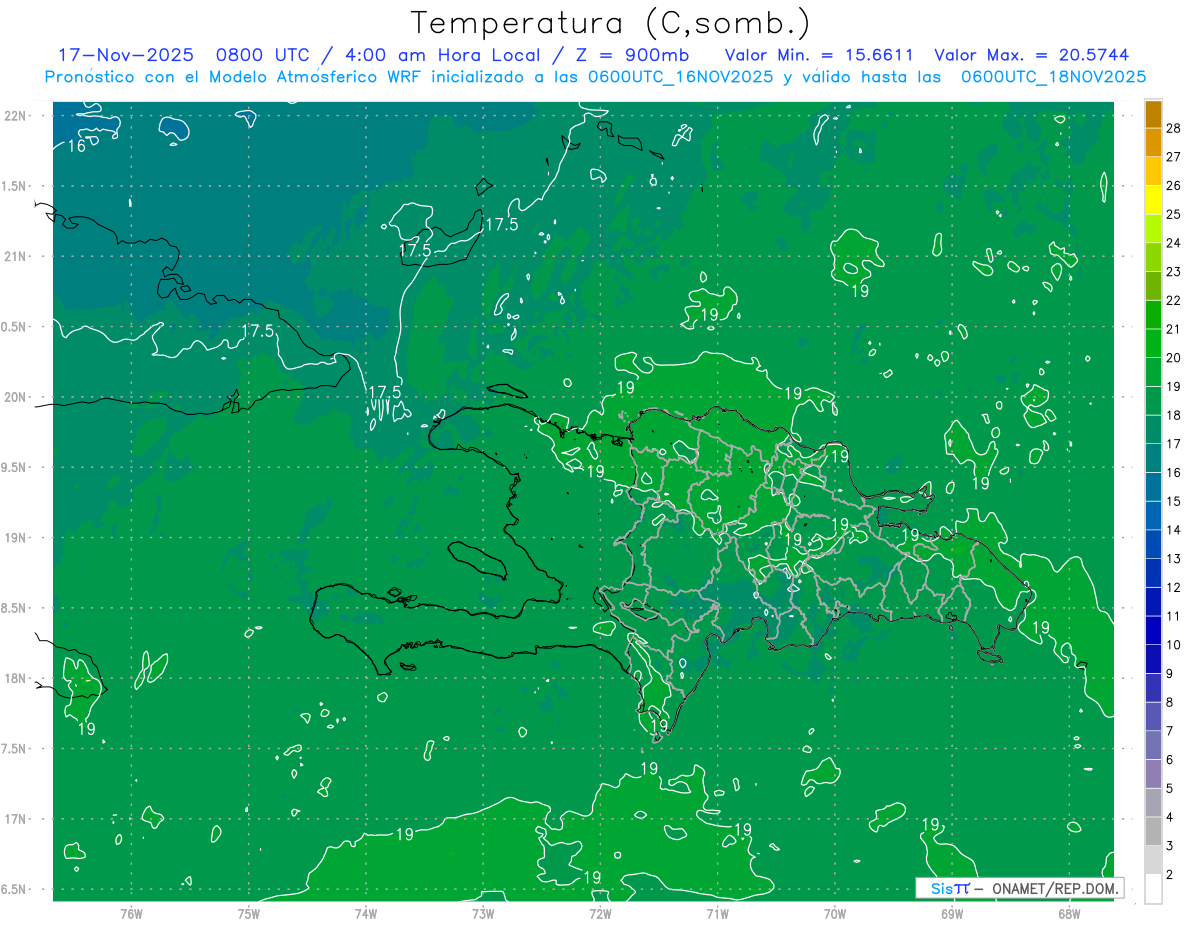1200x927 pixels.
Task: Click the white legend swatch below value 2
Action: tap(1153, 889)
